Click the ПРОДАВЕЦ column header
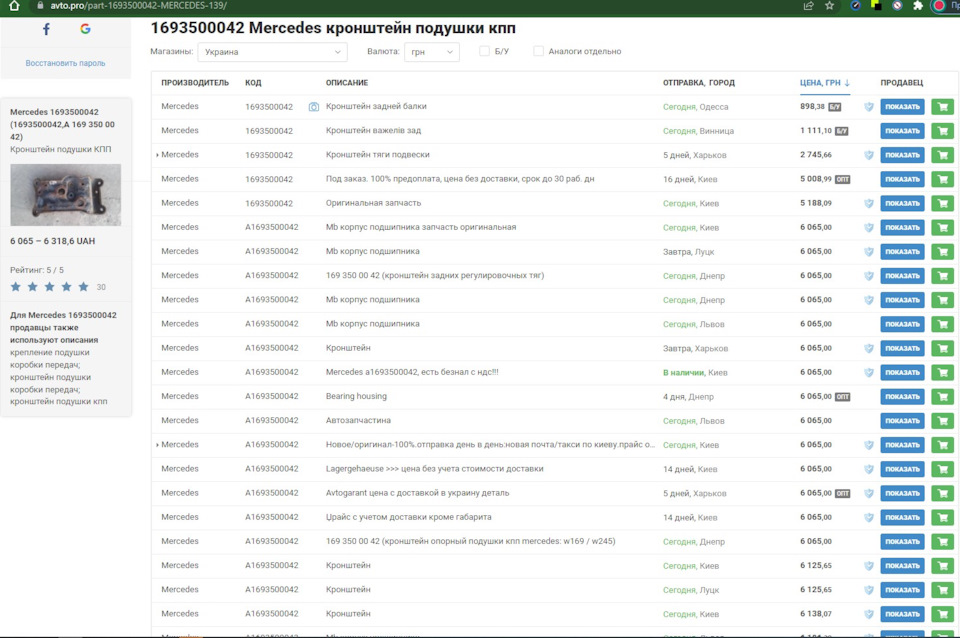The image size is (960, 638). (901, 83)
